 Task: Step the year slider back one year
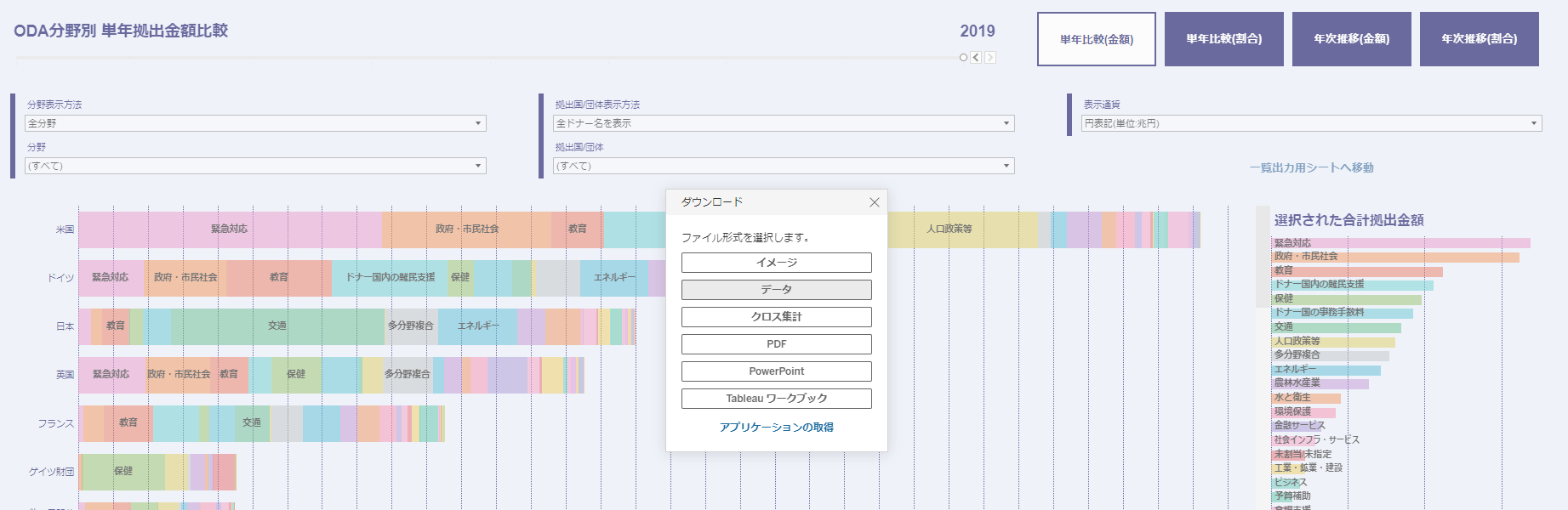click(x=976, y=58)
